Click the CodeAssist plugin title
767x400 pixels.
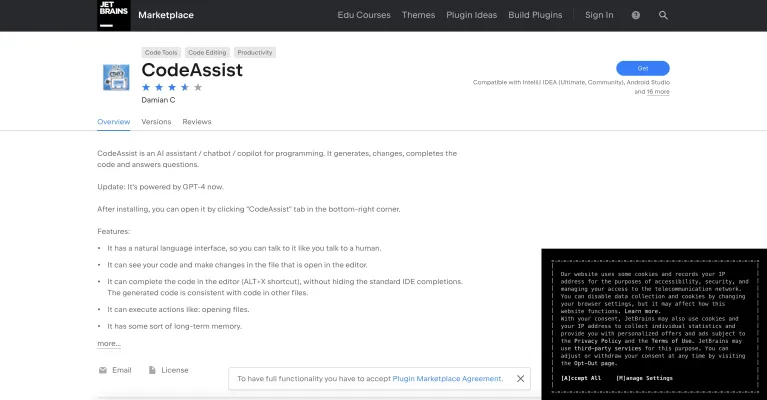(192, 70)
